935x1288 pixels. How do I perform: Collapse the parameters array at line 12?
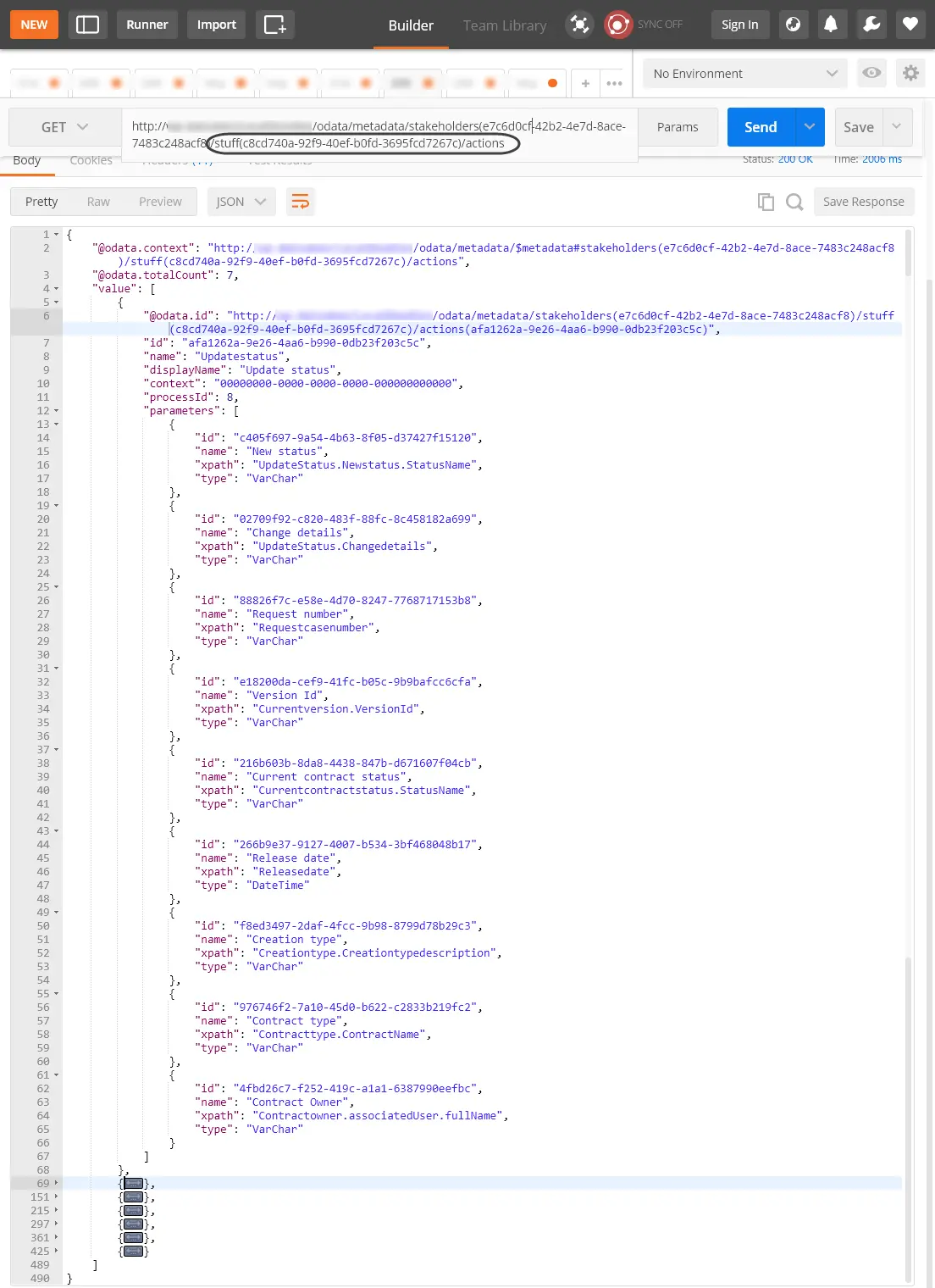57,411
